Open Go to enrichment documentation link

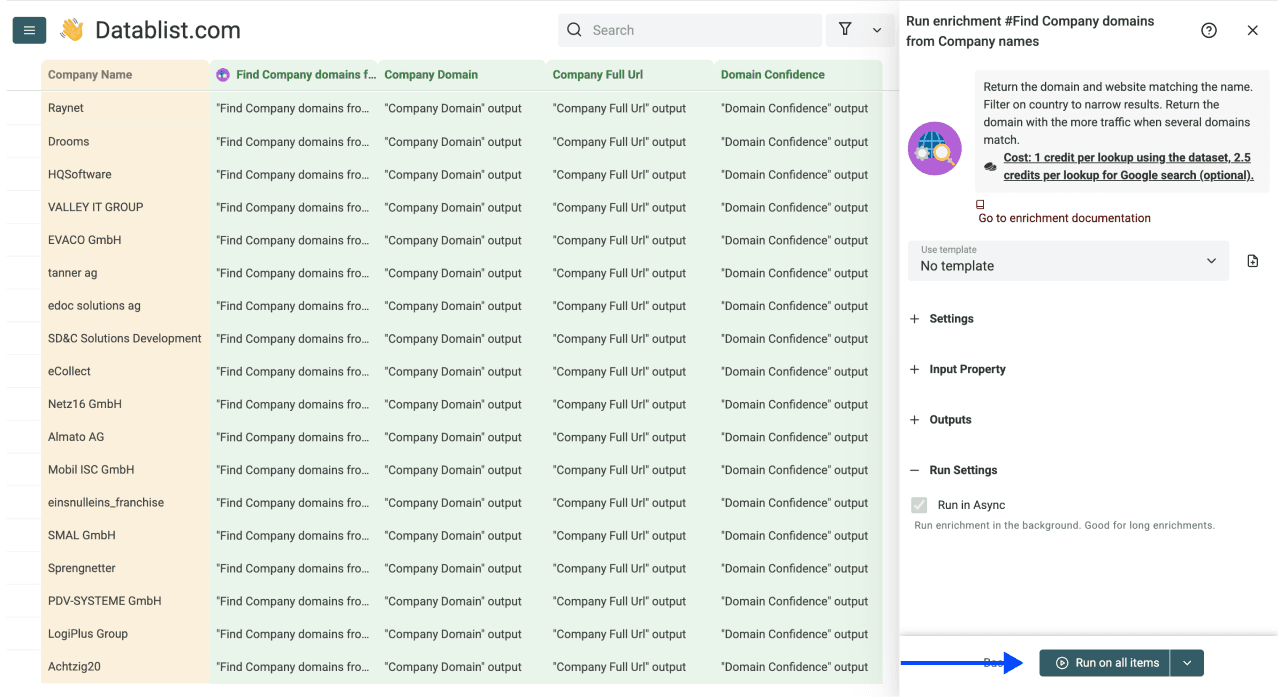click(1064, 218)
